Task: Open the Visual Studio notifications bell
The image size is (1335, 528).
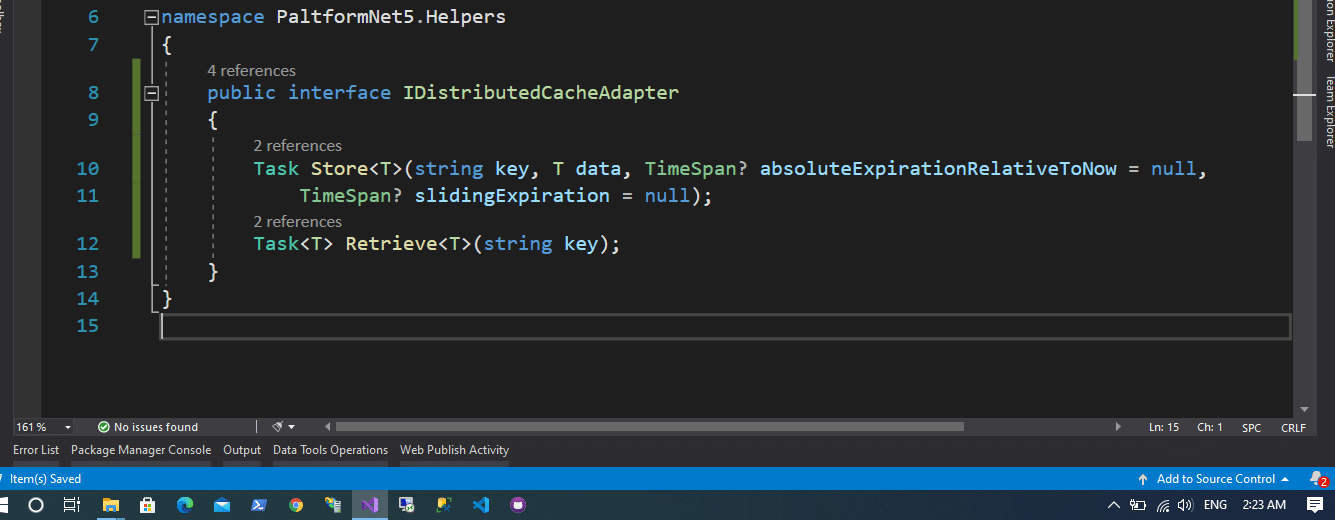Action: pyautogui.click(x=1317, y=479)
